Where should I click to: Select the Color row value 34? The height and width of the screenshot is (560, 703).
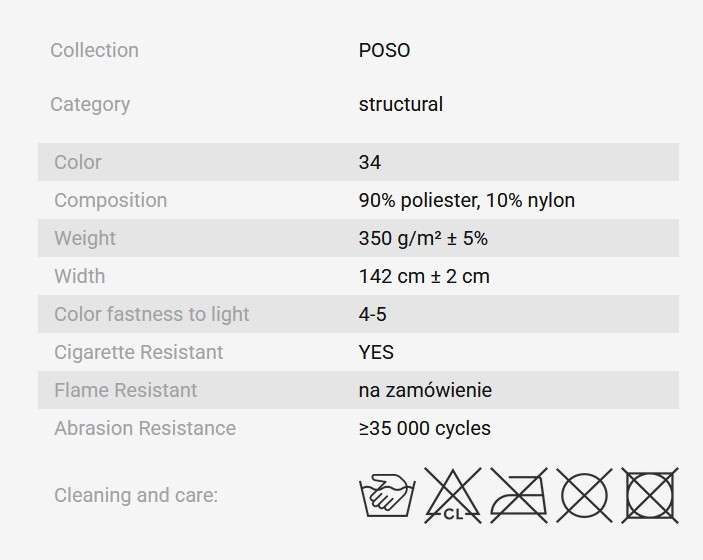coord(370,162)
